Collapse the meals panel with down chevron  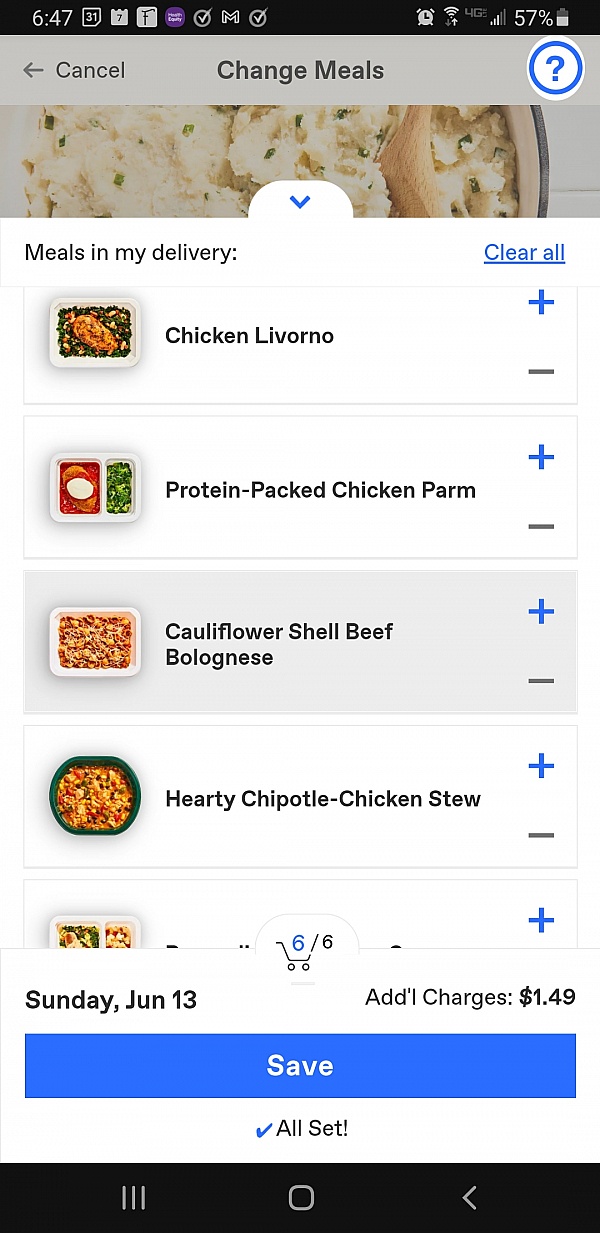point(300,203)
